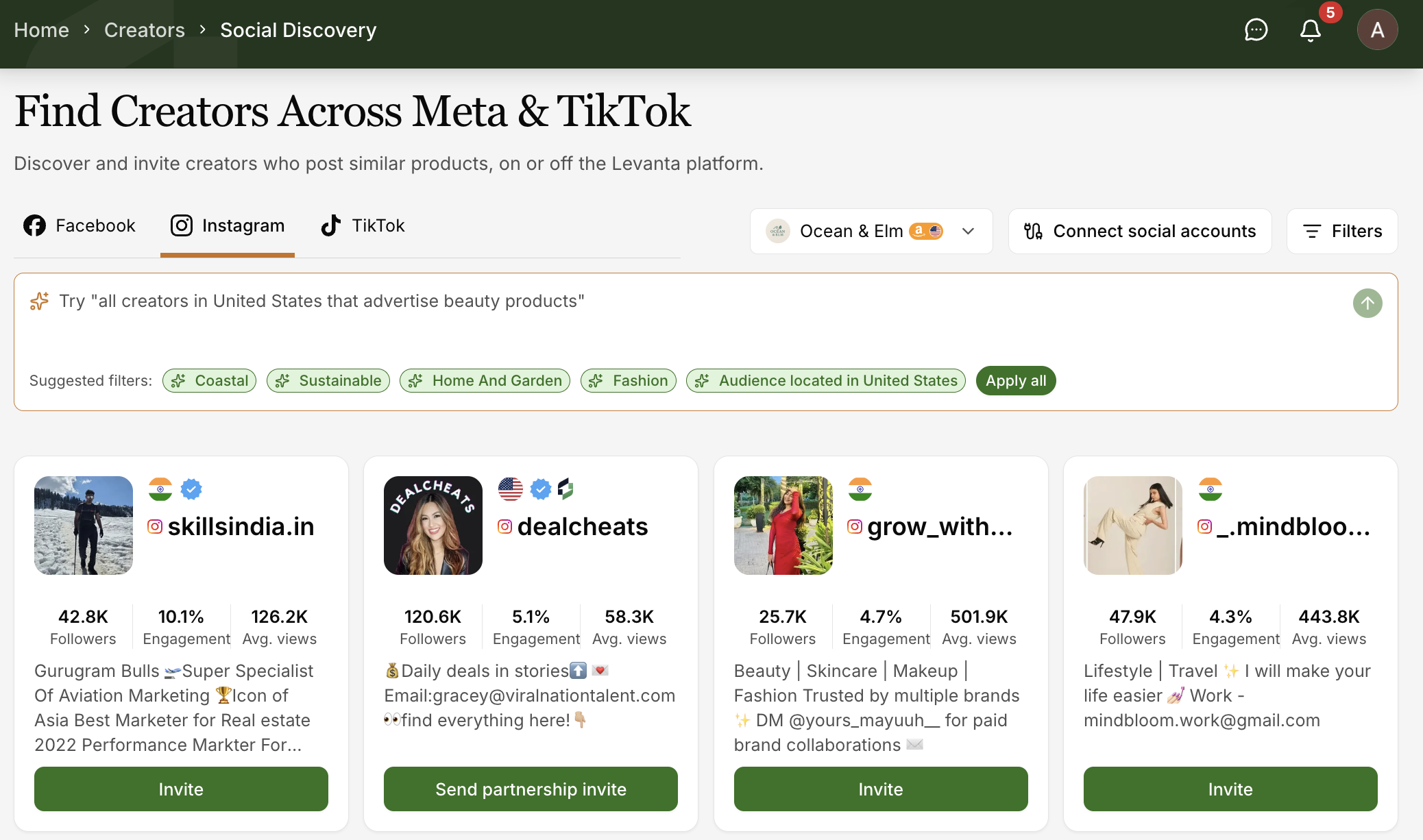The image size is (1423, 840).
Task: Click Apply all suggested filters
Action: tap(1015, 380)
